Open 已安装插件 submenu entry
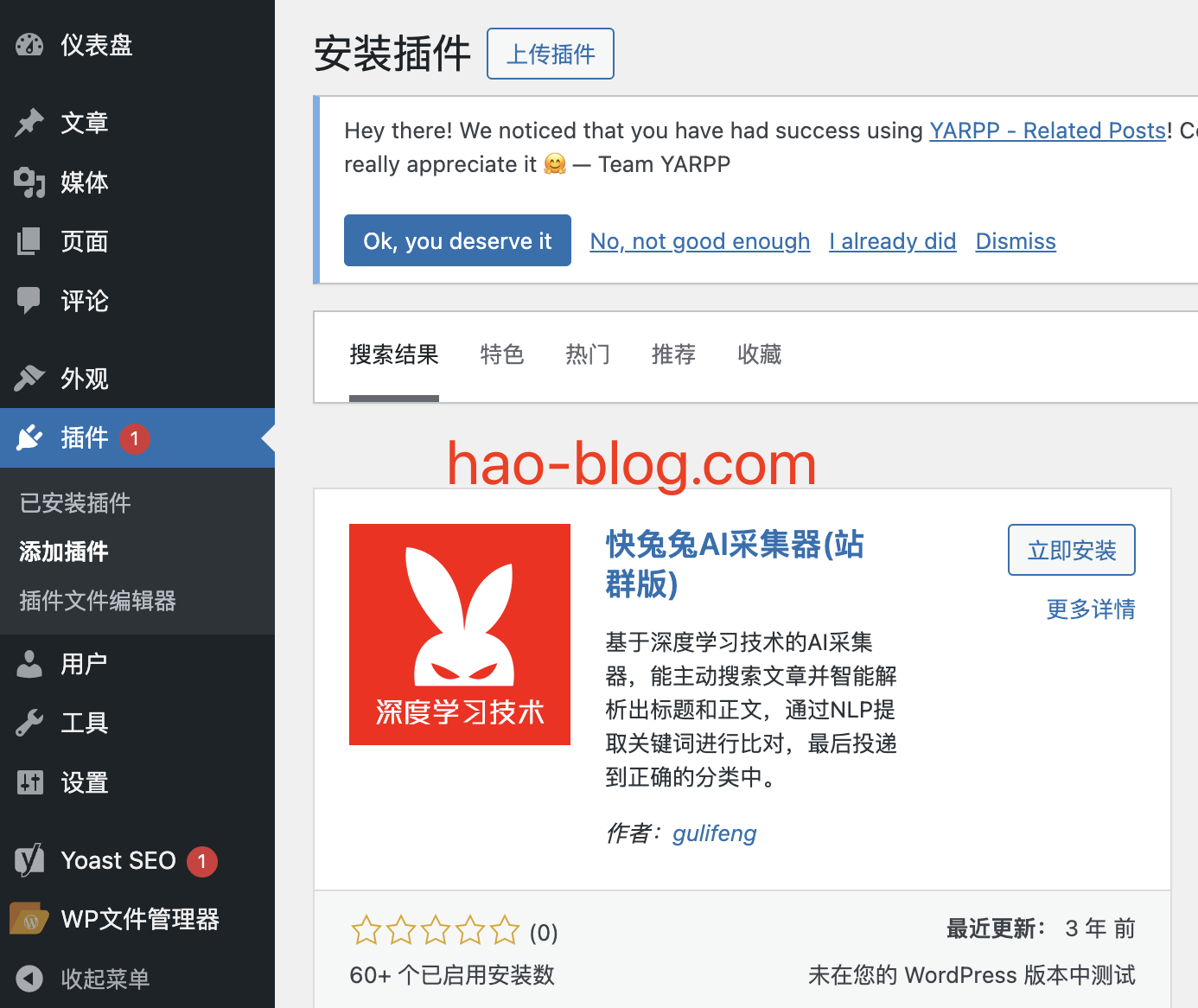The image size is (1198, 1008). coord(75,502)
